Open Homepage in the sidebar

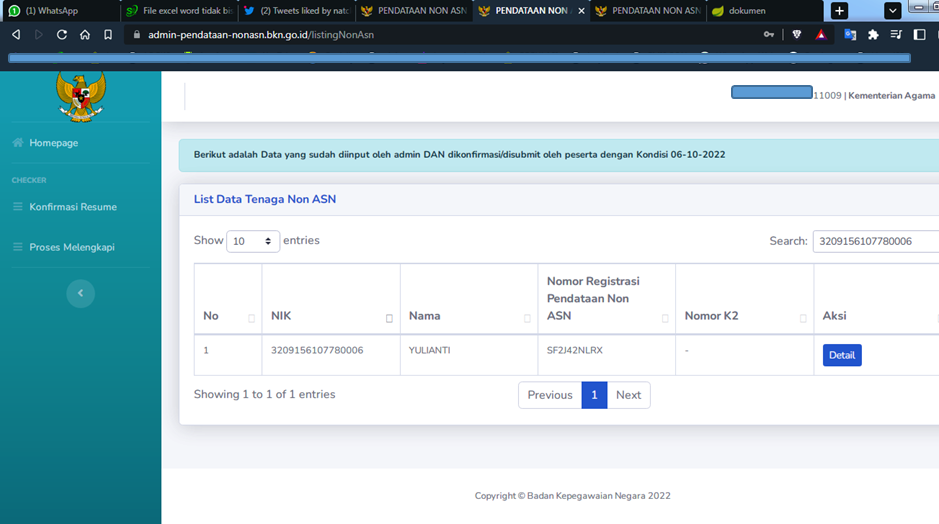pyautogui.click(x=53, y=143)
